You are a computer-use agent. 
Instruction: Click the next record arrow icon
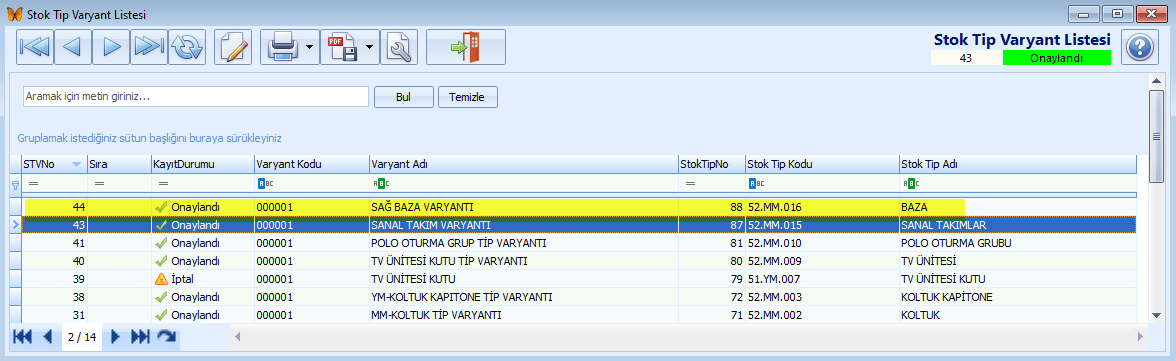[x=111, y=47]
